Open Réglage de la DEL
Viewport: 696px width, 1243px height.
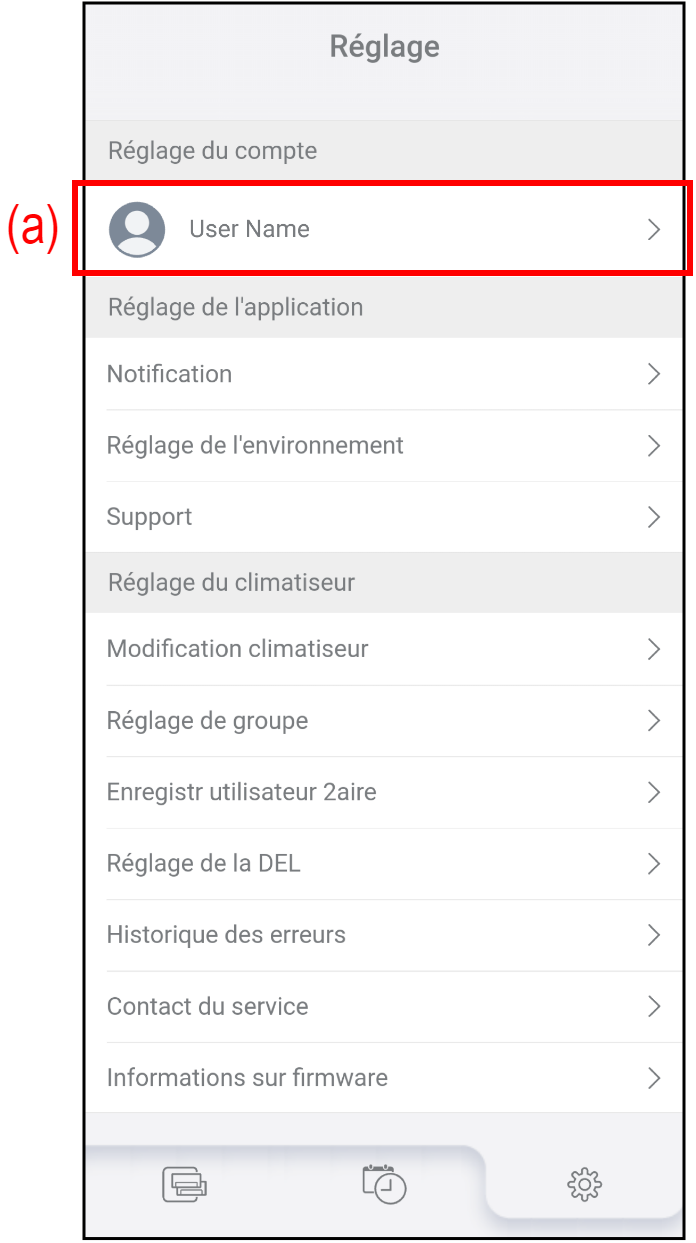point(204,864)
